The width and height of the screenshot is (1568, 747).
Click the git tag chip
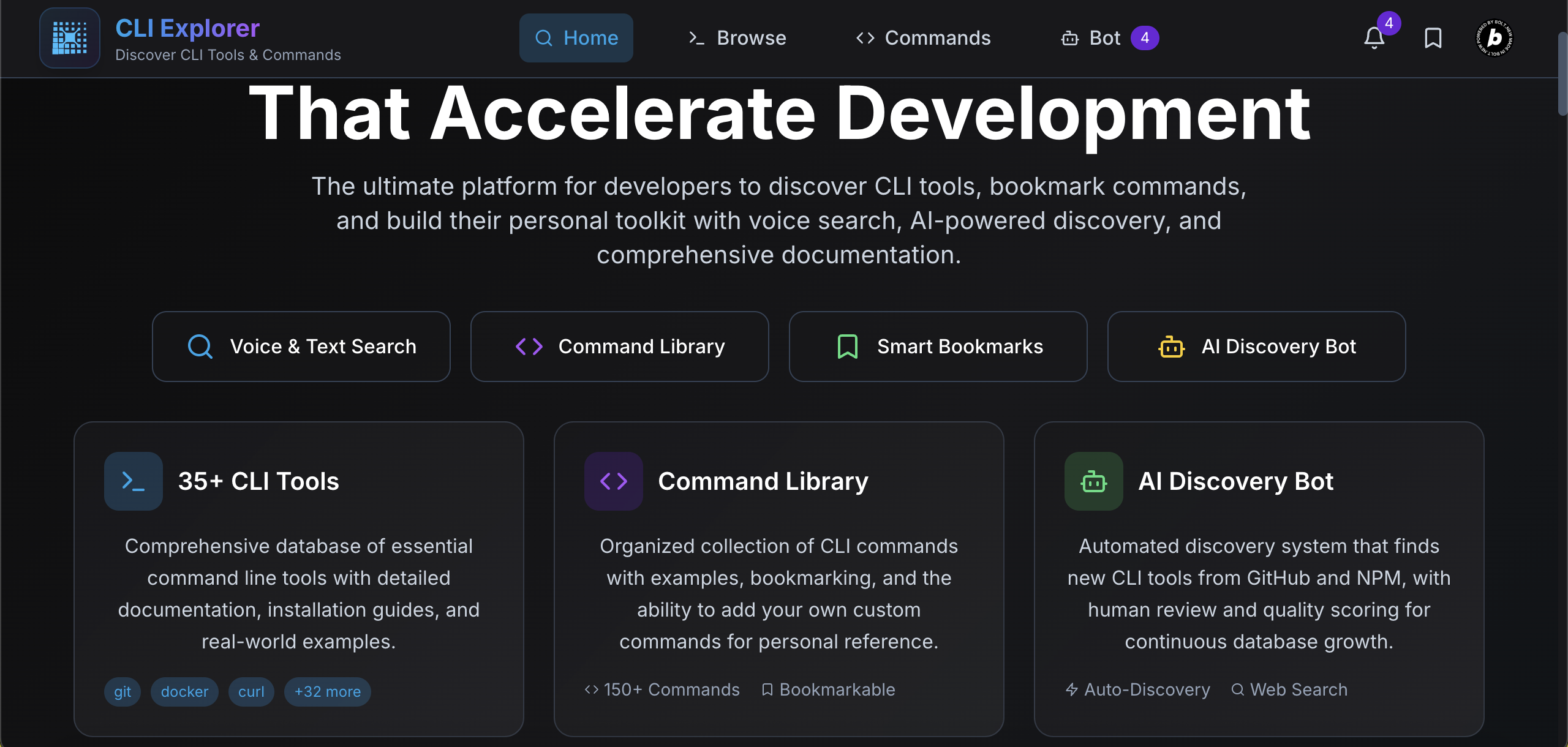click(123, 692)
